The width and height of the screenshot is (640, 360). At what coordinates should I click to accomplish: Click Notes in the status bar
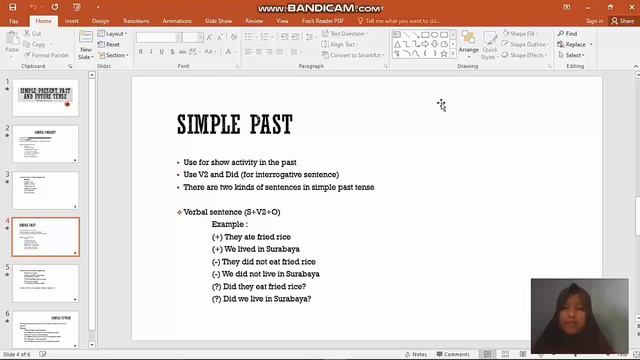[x=416, y=354]
